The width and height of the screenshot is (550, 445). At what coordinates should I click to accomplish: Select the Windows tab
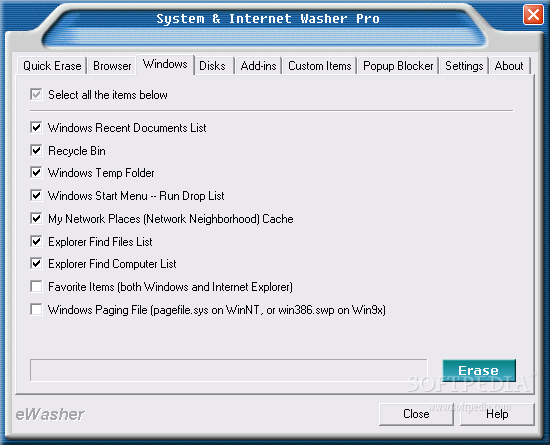point(165,64)
